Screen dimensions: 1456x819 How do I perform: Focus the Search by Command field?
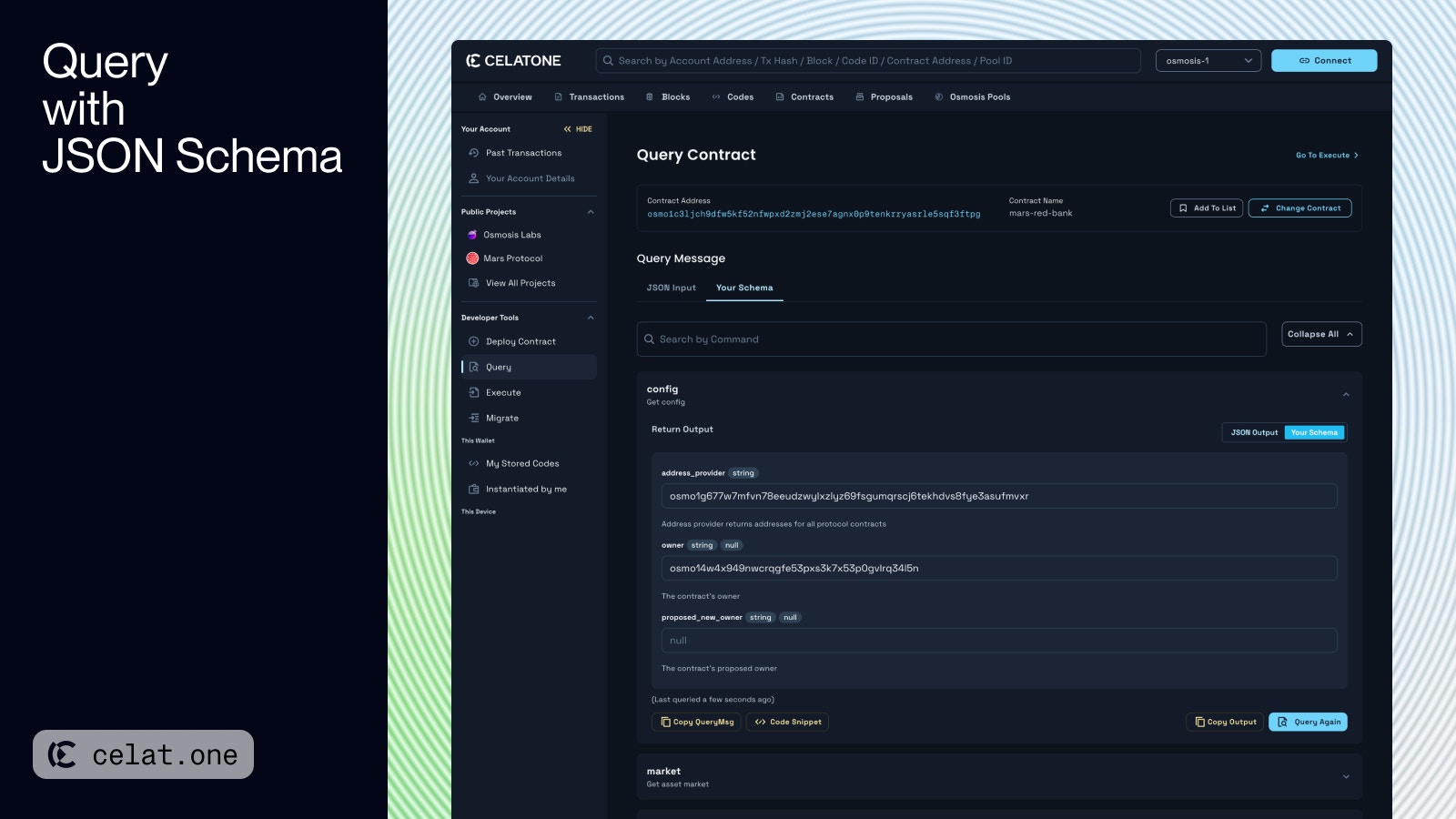(x=951, y=339)
